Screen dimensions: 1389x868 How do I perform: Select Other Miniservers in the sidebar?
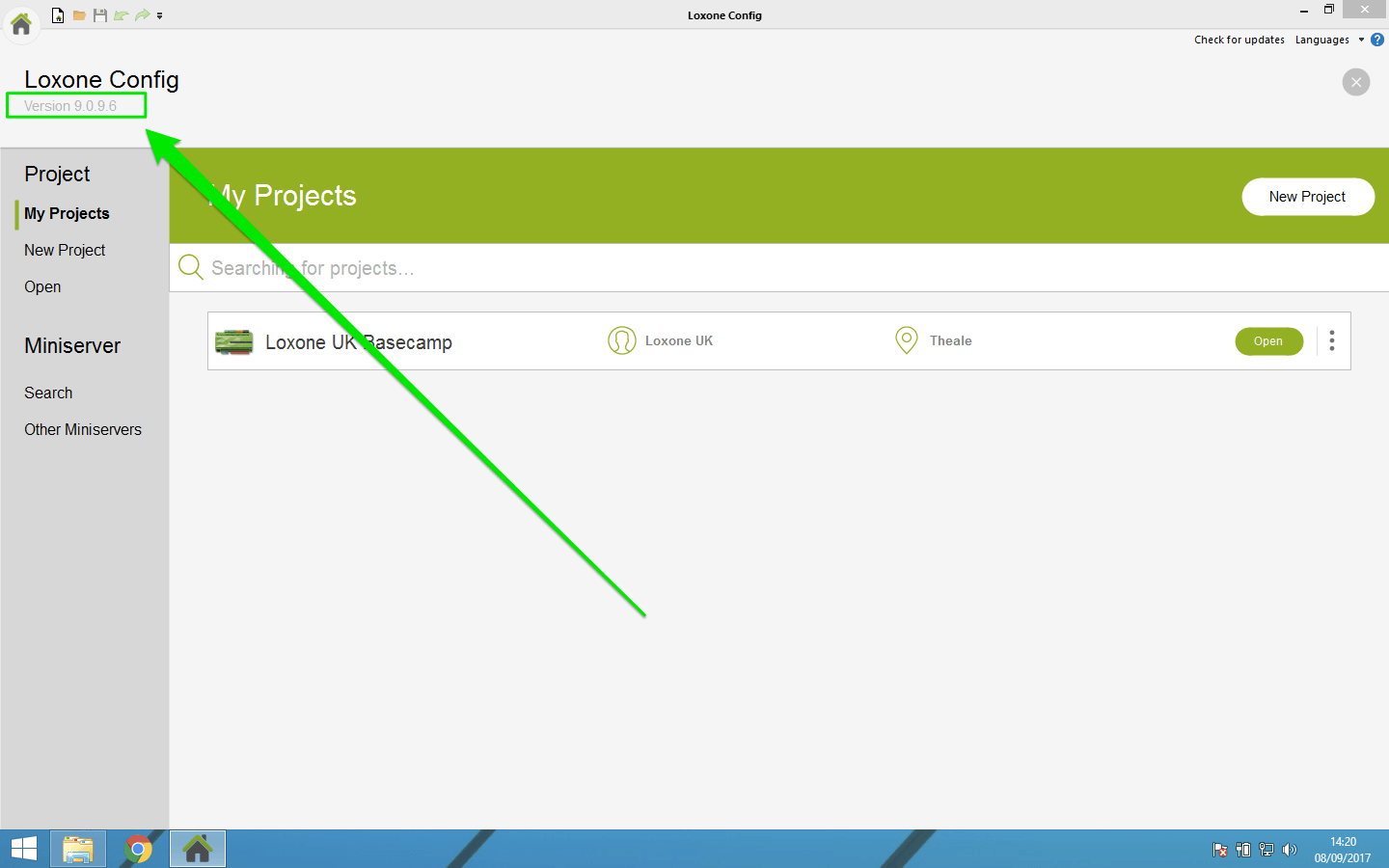coord(83,429)
